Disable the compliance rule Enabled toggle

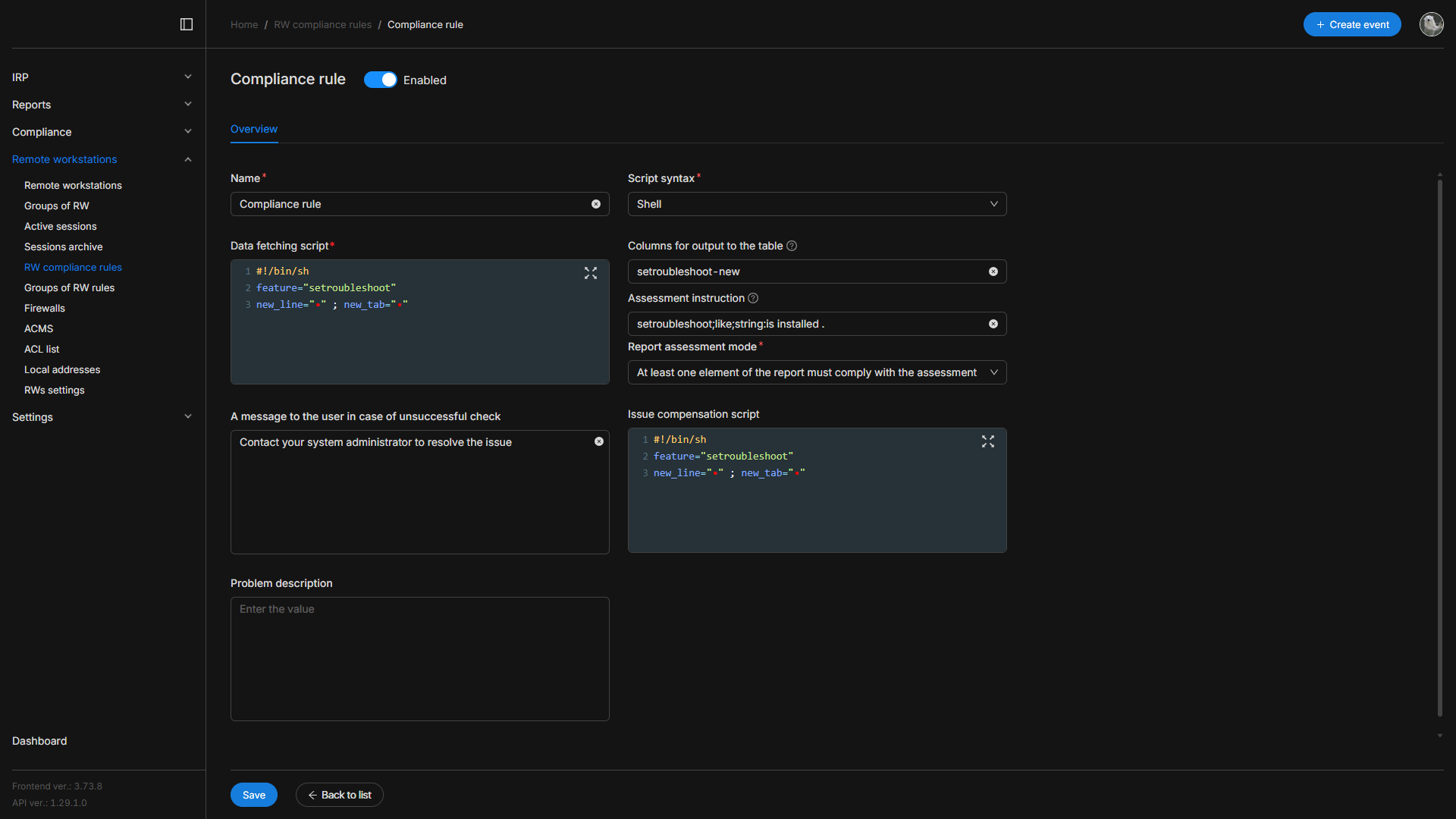point(380,80)
